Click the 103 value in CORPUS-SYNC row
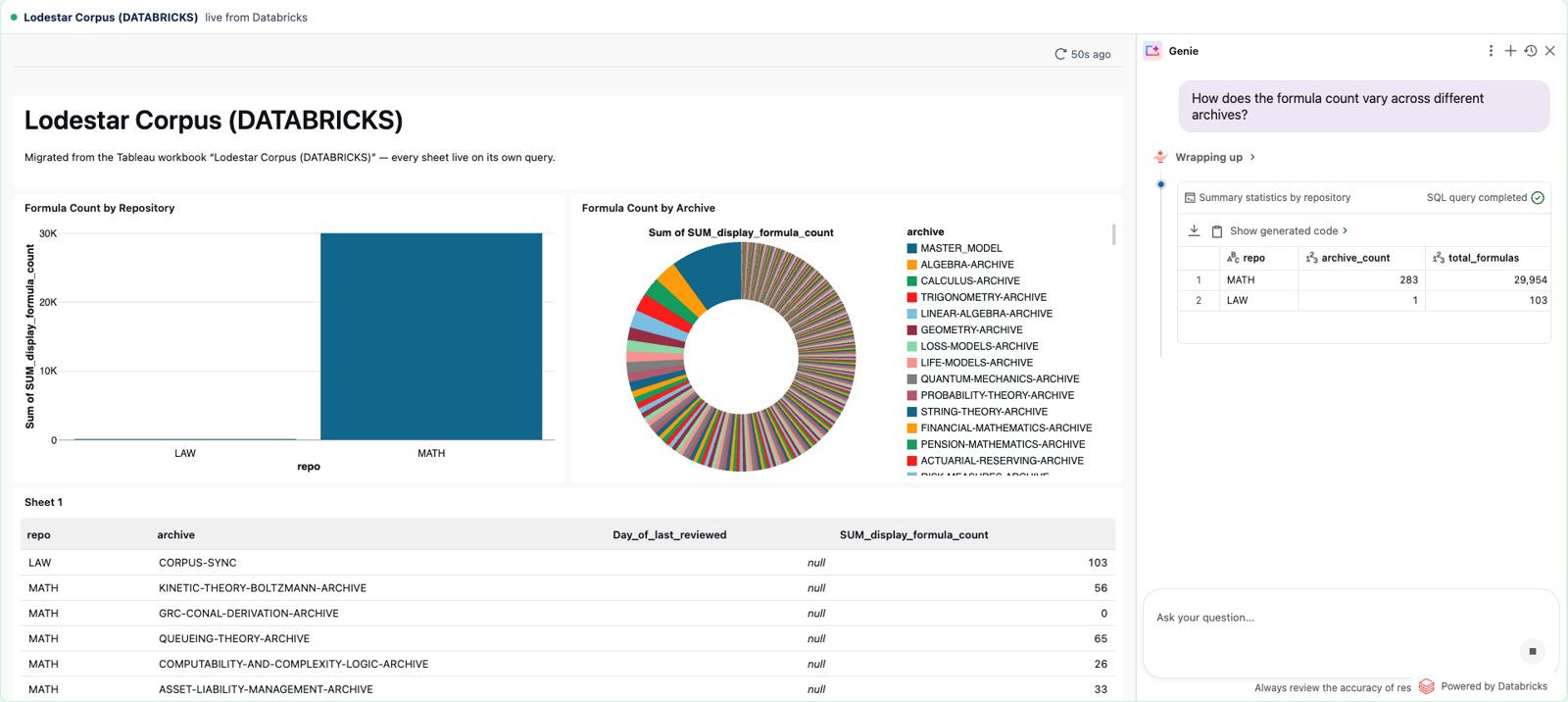The width and height of the screenshot is (1568, 702). coord(1098,563)
